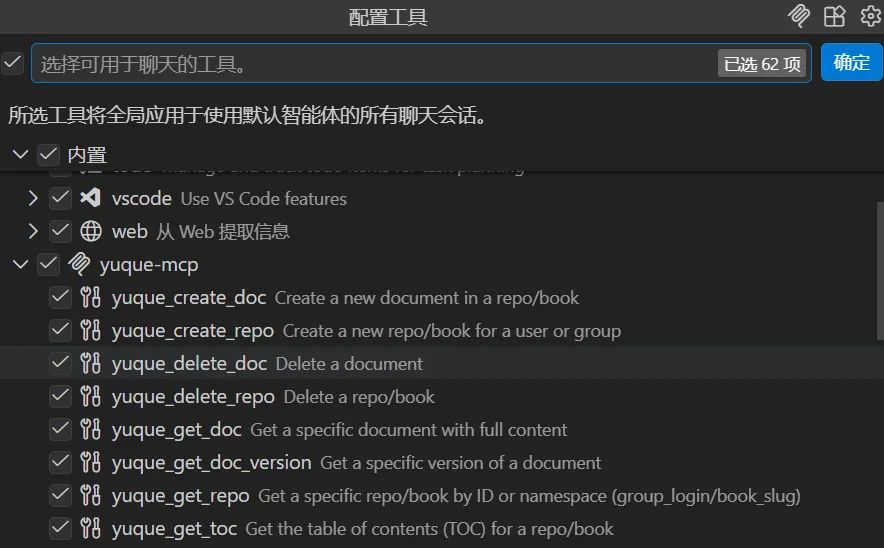The width and height of the screenshot is (884, 548).
Task: Uncheck the yuque-mcp group checkbox
Action: [x=48, y=264]
